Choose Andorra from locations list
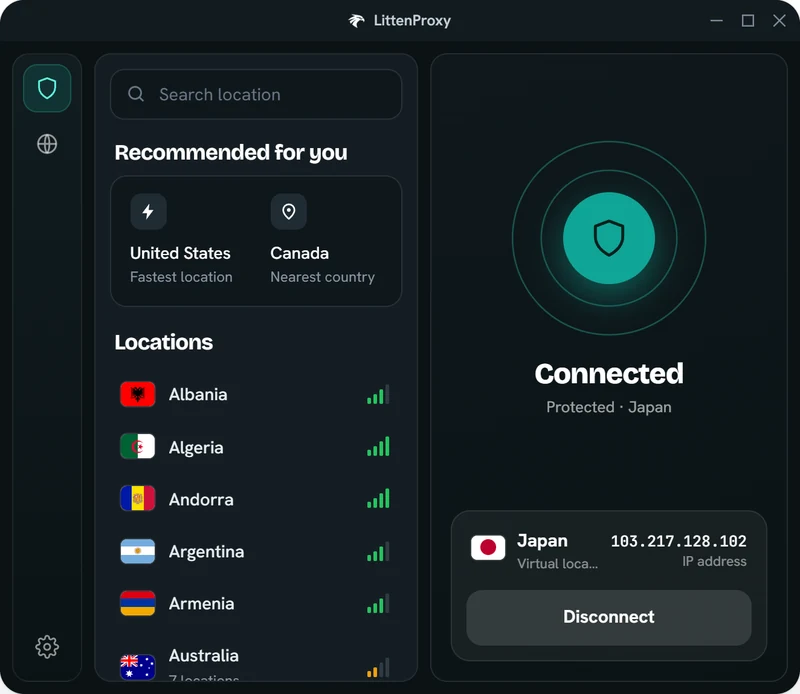Screen dimensions: 800x694 [x=255, y=499]
